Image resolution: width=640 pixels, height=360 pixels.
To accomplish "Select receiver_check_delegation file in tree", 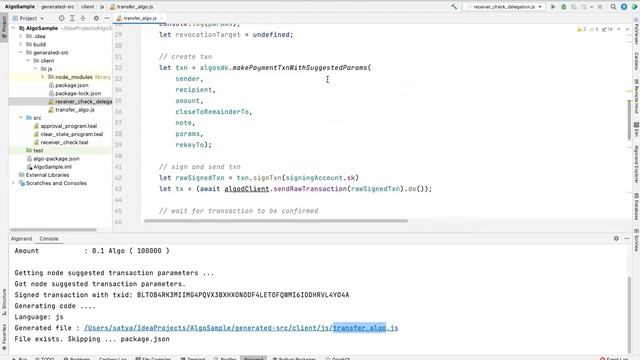I will pyautogui.click(x=60, y=101).
